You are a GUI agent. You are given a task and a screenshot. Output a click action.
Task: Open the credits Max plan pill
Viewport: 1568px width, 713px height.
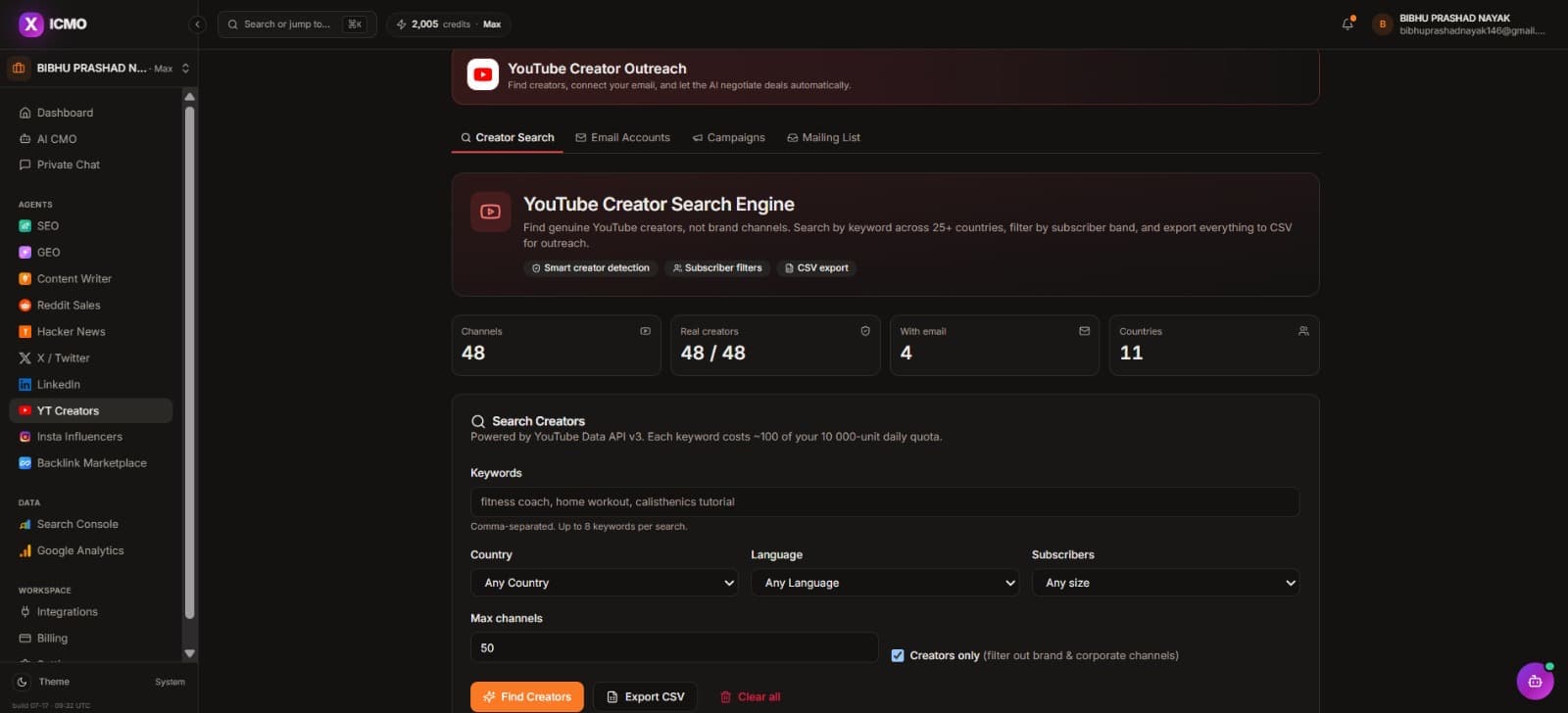[449, 24]
